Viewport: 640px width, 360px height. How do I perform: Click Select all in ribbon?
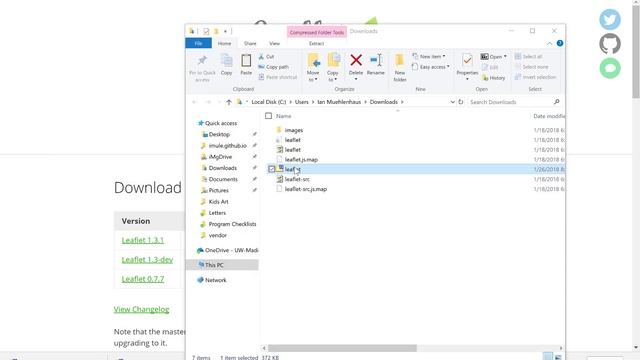[x=529, y=56]
